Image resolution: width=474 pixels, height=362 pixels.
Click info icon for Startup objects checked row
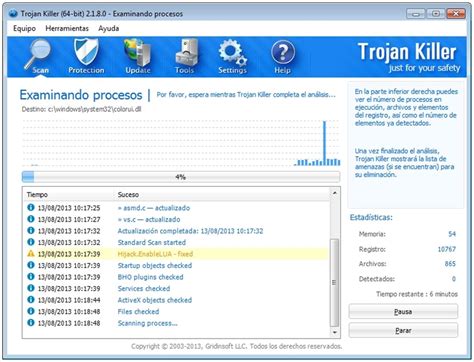point(31,265)
